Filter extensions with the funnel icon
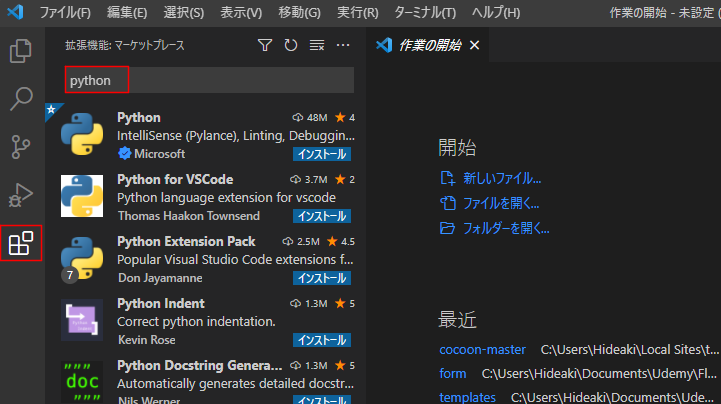 [265, 45]
